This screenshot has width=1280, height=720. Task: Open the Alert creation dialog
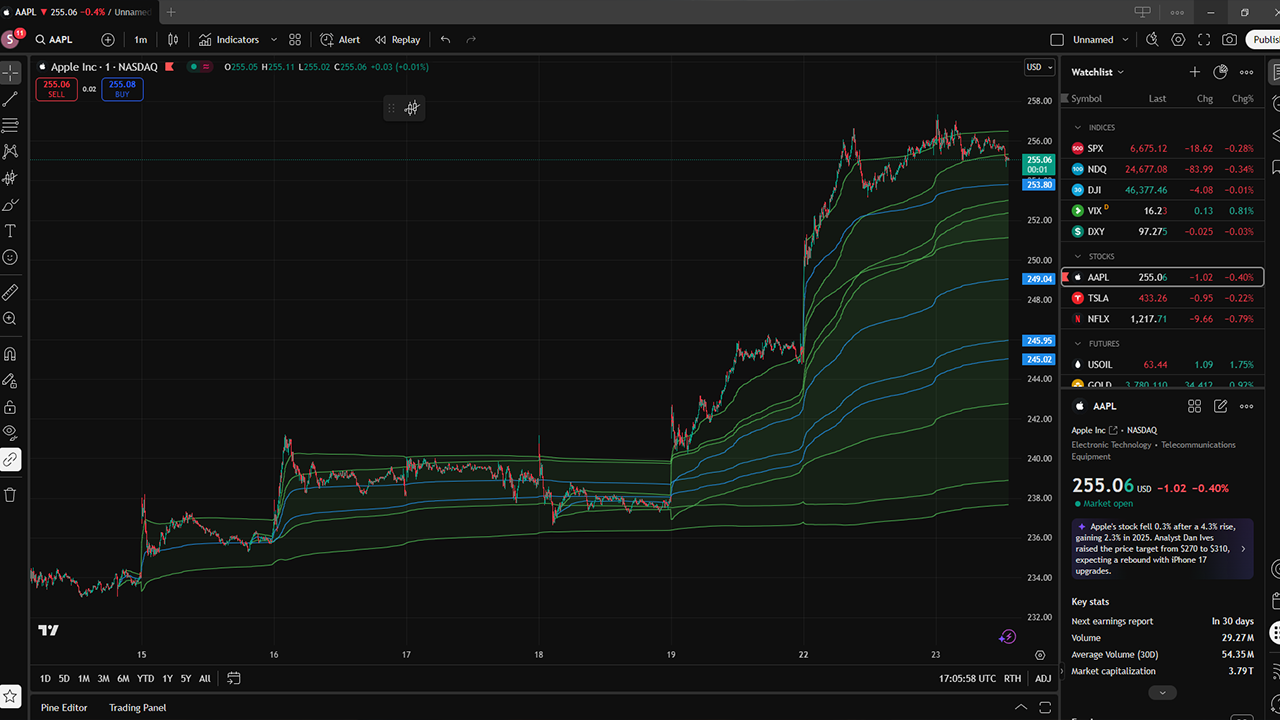[x=340, y=40]
